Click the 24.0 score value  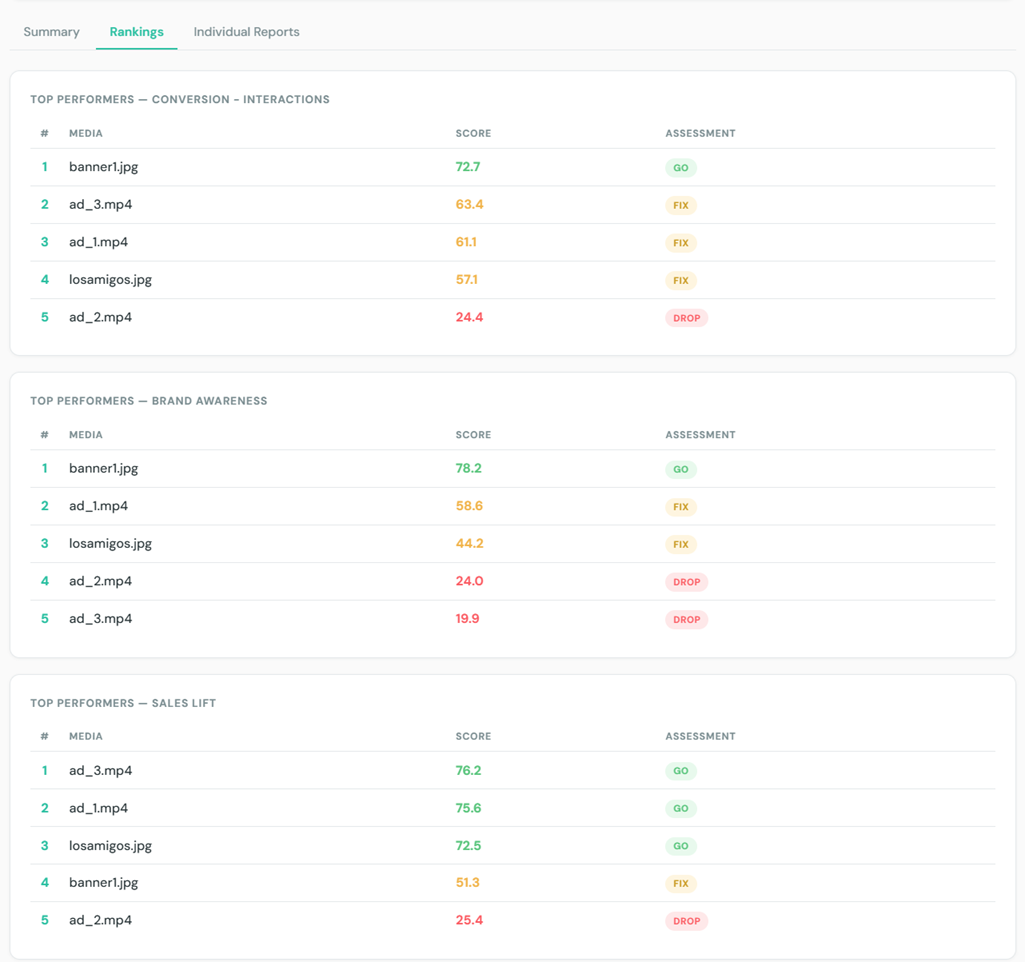click(x=469, y=582)
